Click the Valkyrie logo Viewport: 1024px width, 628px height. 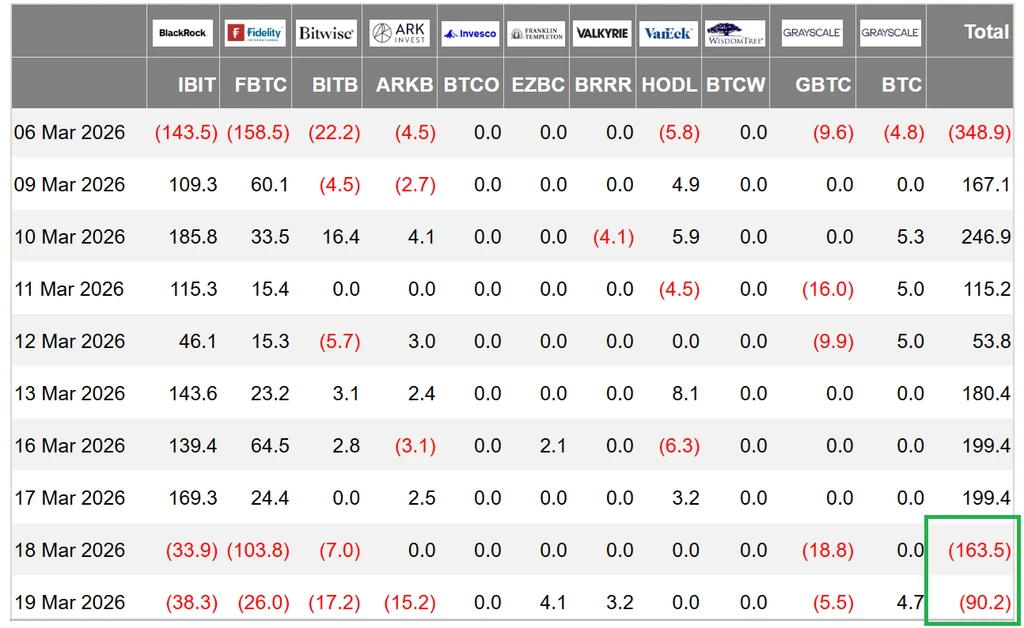pyautogui.click(x=602, y=33)
